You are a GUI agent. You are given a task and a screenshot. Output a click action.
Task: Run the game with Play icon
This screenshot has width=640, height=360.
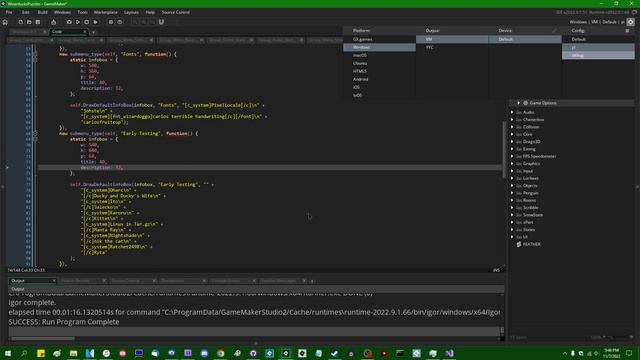coord(78,22)
